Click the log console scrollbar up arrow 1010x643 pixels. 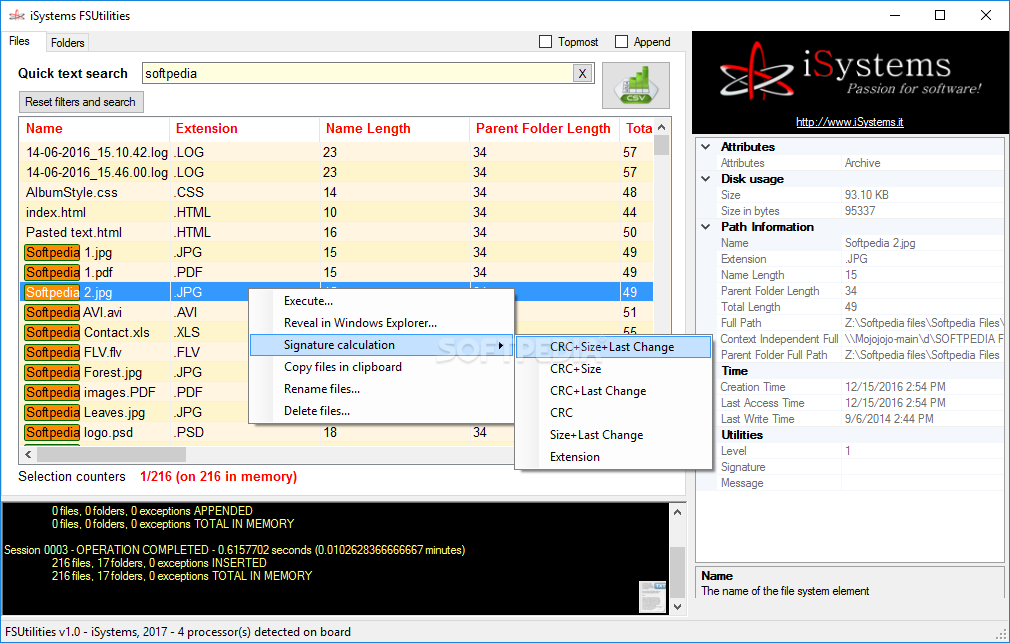(677, 512)
